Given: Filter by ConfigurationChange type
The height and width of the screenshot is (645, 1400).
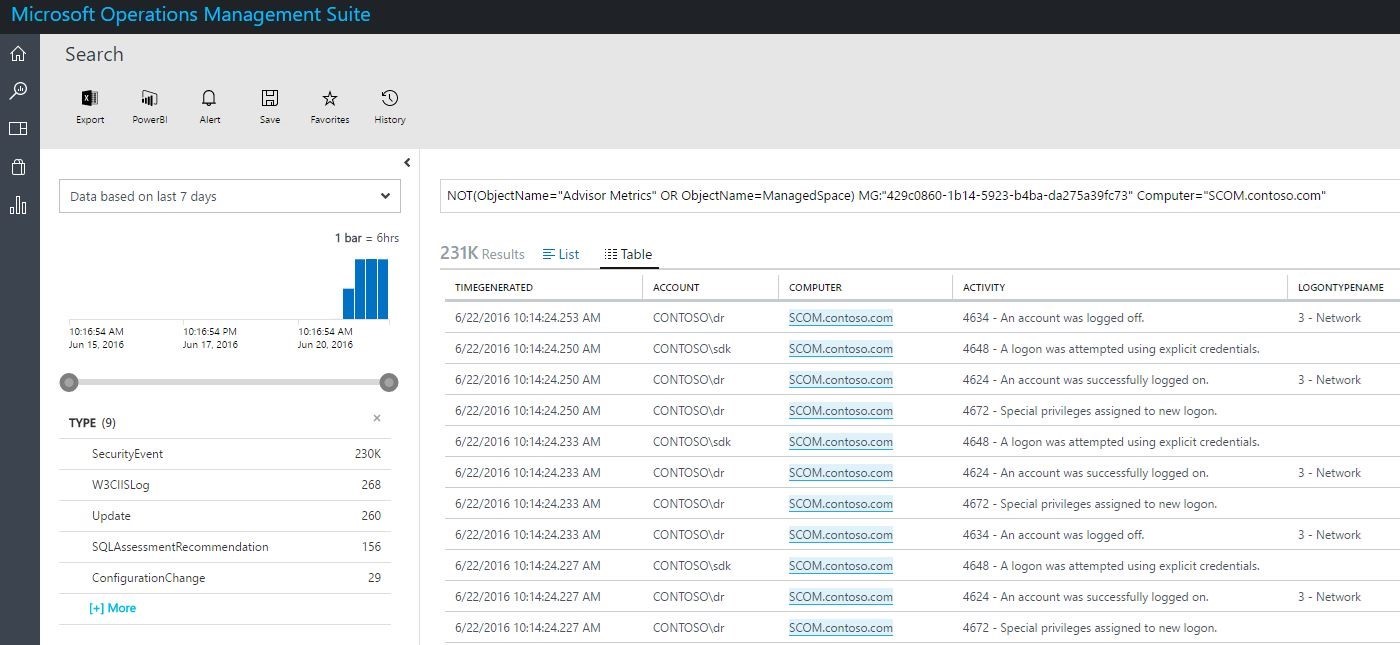Looking at the screenshot, I should click(148, 578).
